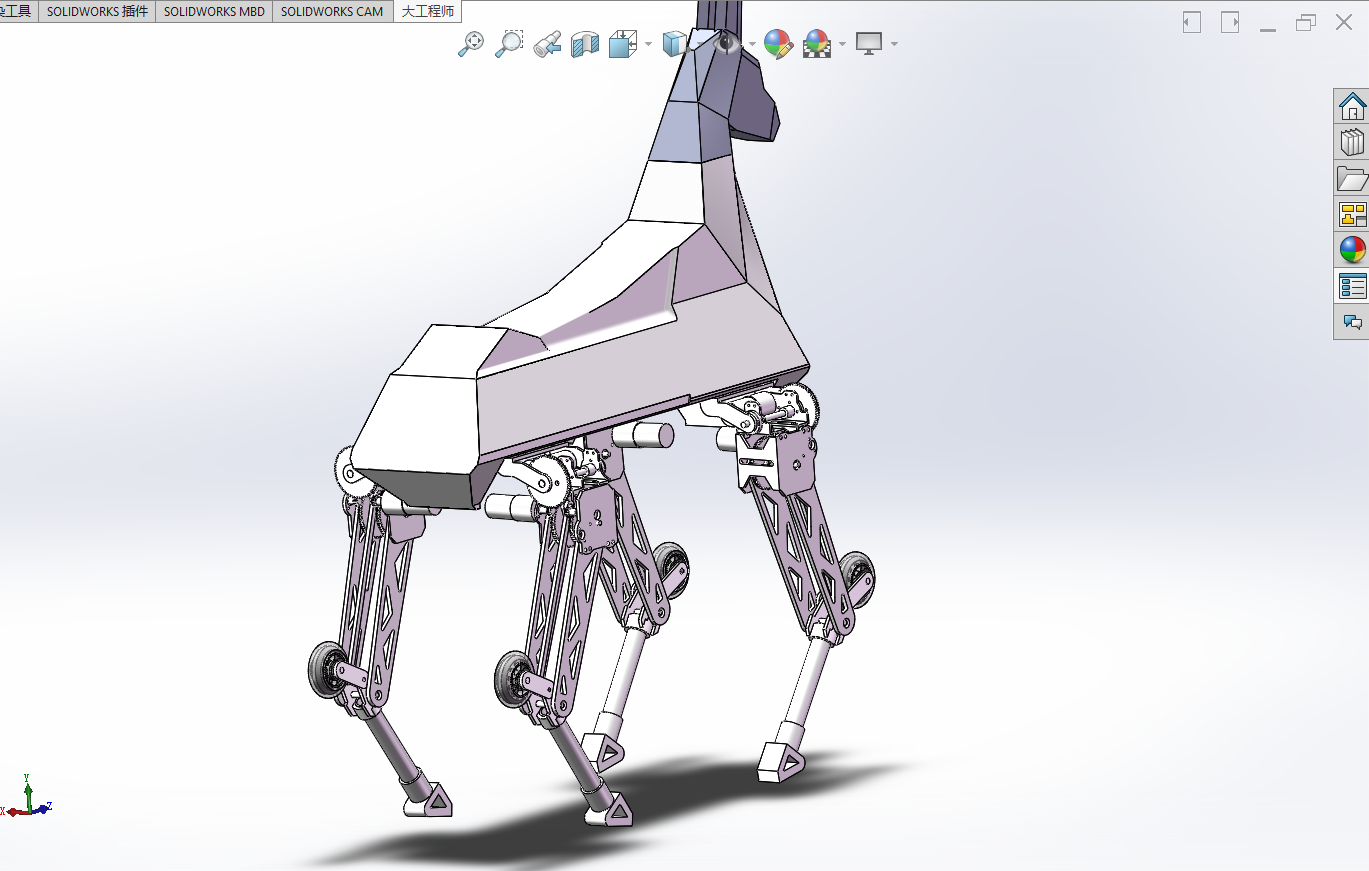The width and height of the screenshot is (1369, 871).
Task: Click the tile-left document window button
Action: pos(1192,22)
